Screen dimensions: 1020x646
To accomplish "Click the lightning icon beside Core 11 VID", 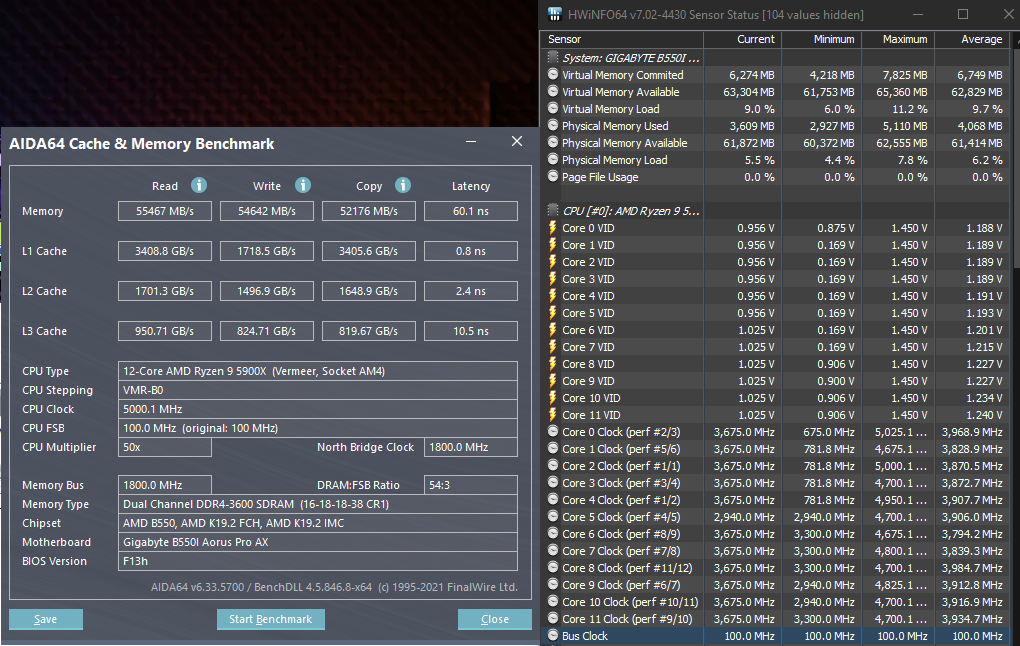I will tap(553, 414).
